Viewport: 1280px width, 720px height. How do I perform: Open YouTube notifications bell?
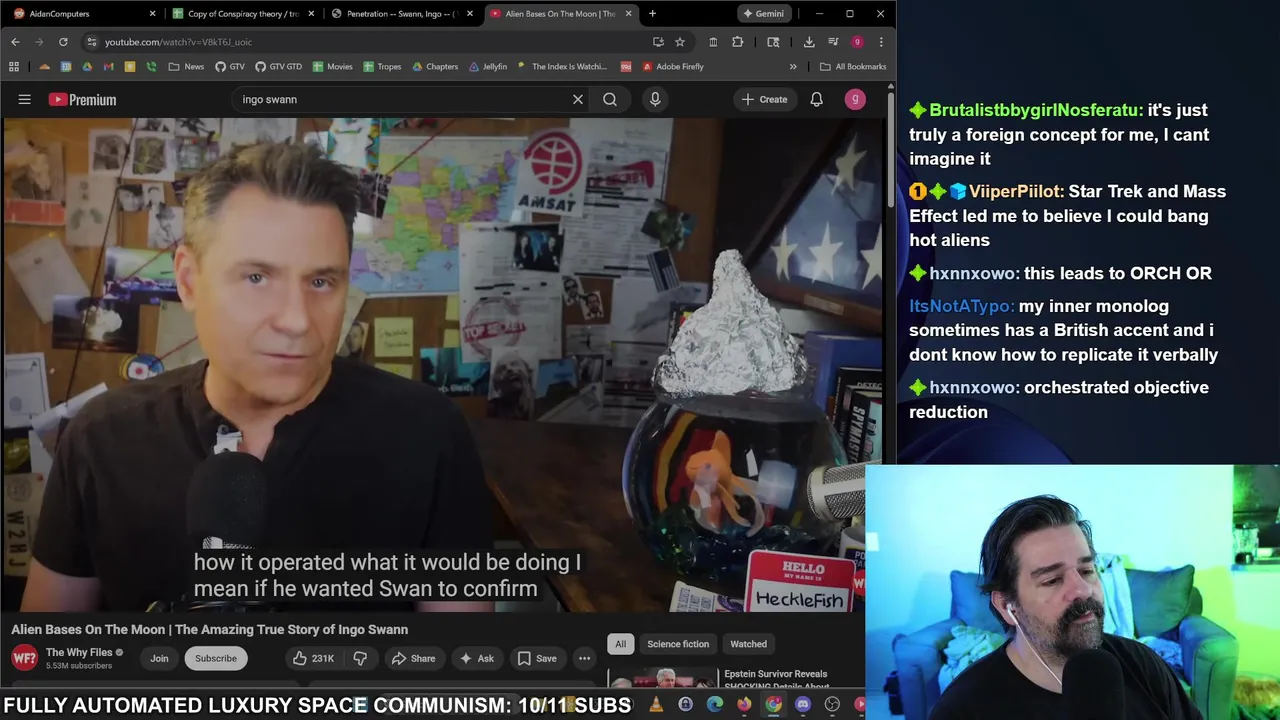(x=816, y=99)
